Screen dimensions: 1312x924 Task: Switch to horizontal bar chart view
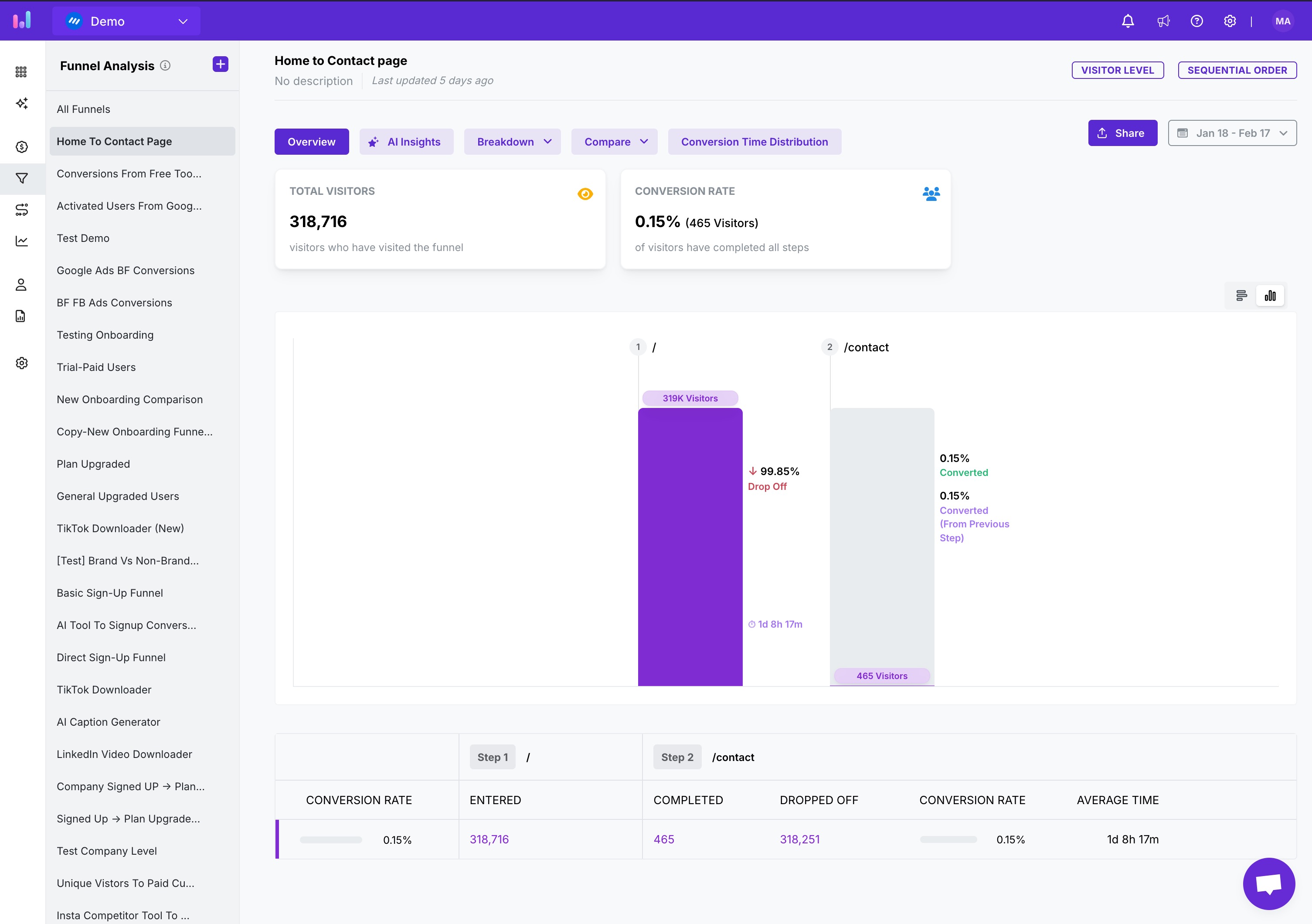click(1241, 296)
